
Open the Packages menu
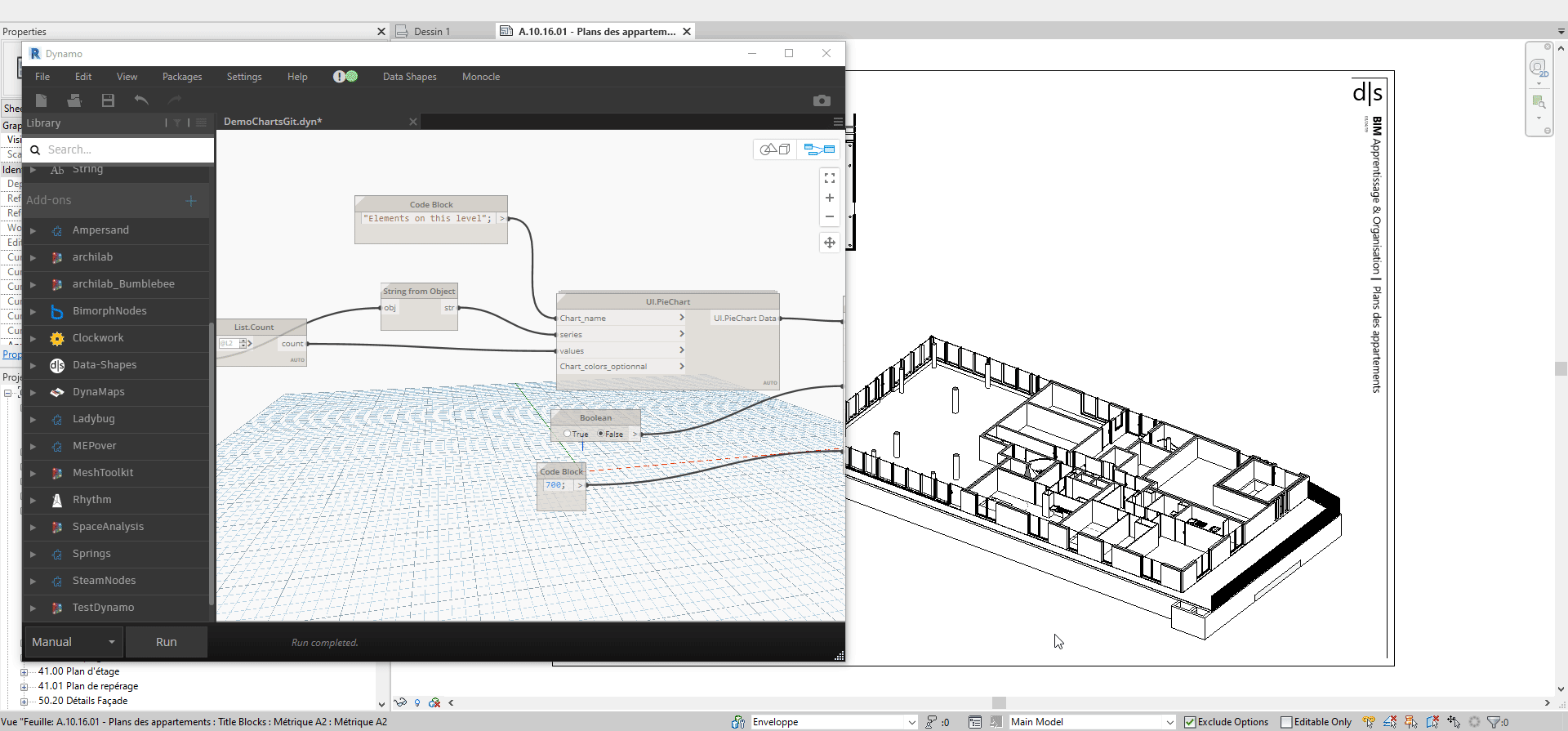click(182, 77)
